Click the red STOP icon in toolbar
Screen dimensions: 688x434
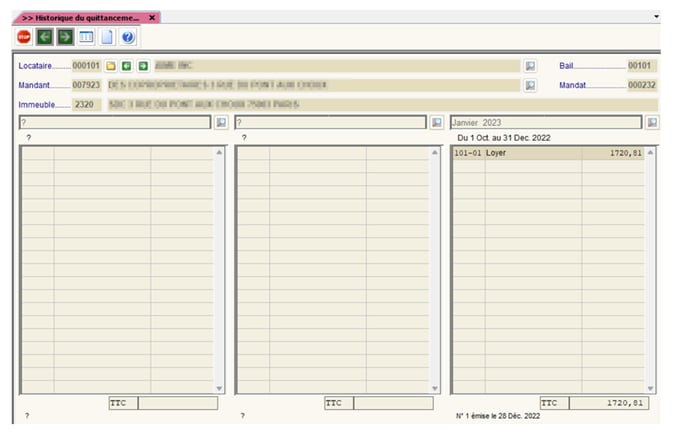coord(24,37)
